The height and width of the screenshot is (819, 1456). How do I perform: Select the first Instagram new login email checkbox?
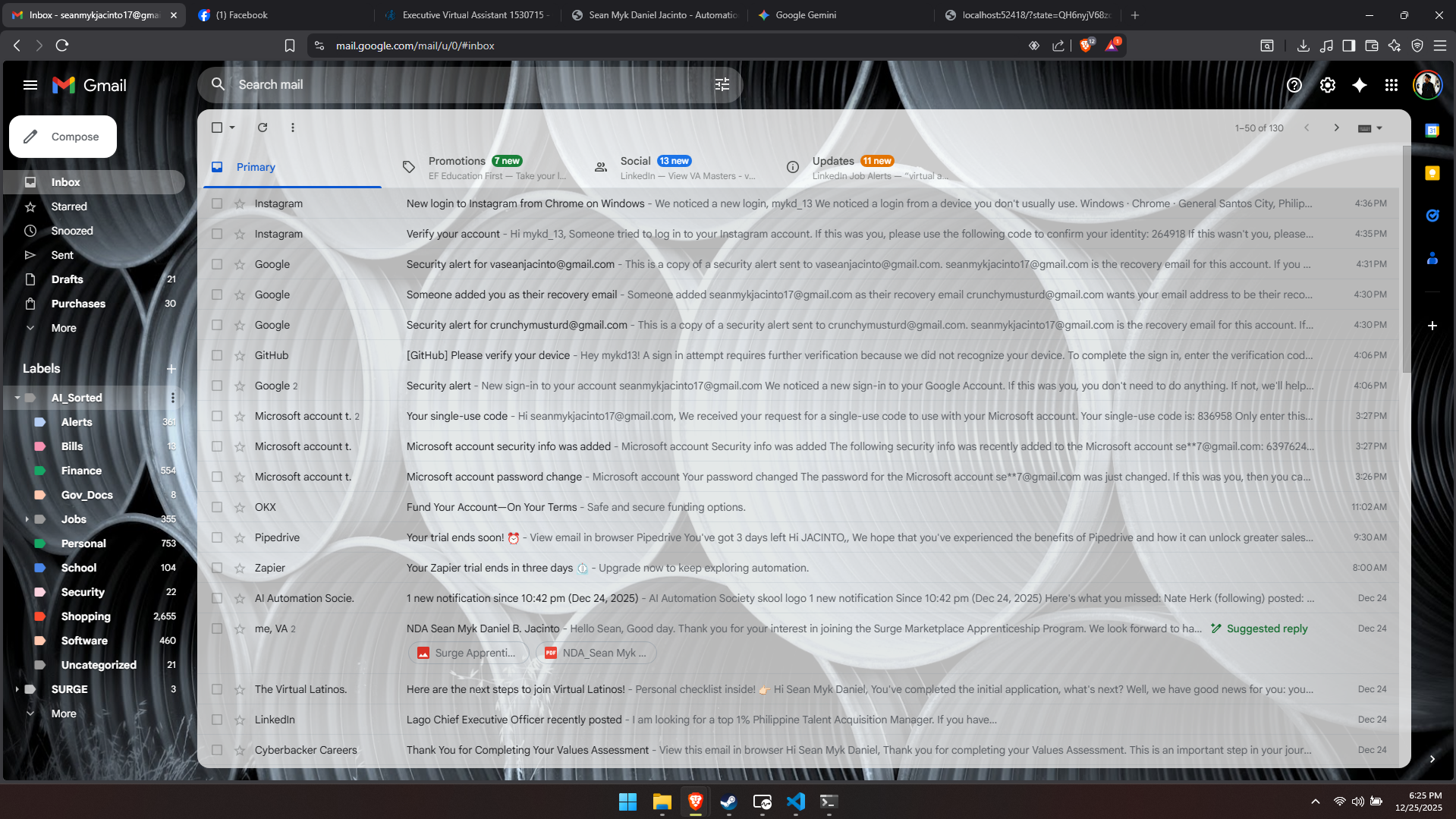[x=217, y=203]
